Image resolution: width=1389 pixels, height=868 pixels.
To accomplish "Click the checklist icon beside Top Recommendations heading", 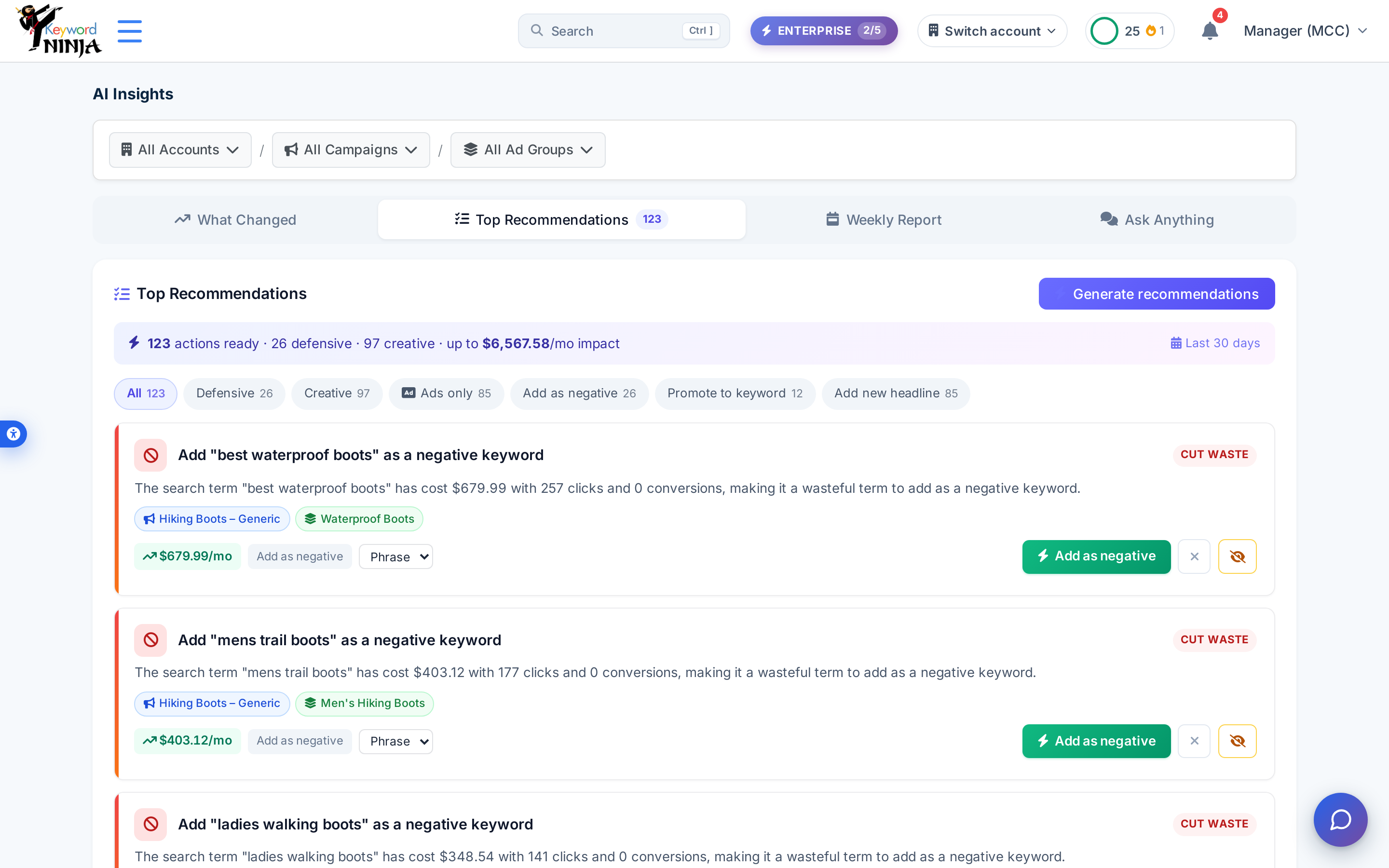I will pyautogui.click(x=122, y=294).
